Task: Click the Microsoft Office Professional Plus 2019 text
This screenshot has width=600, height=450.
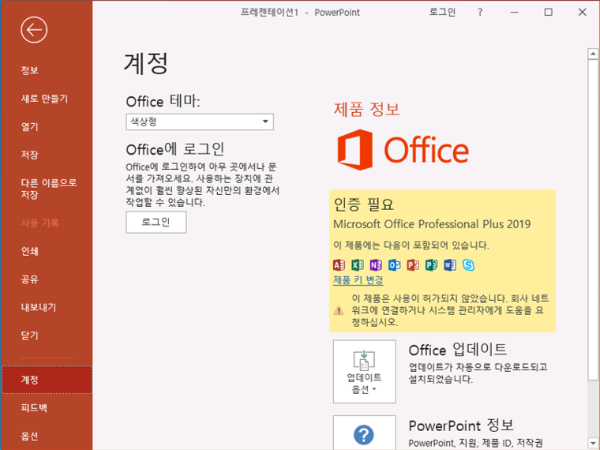Action: 432,224
